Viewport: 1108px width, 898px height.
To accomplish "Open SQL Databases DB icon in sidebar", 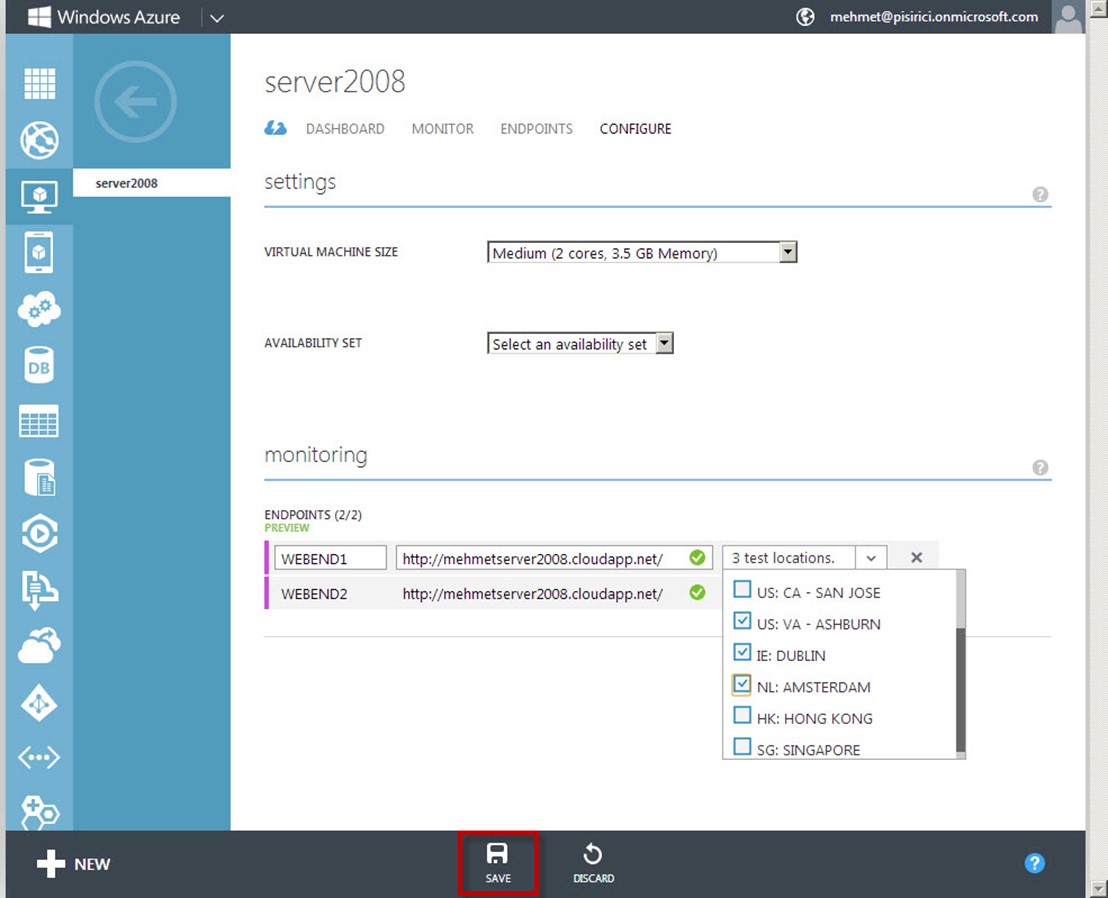I will pos(39,365).
